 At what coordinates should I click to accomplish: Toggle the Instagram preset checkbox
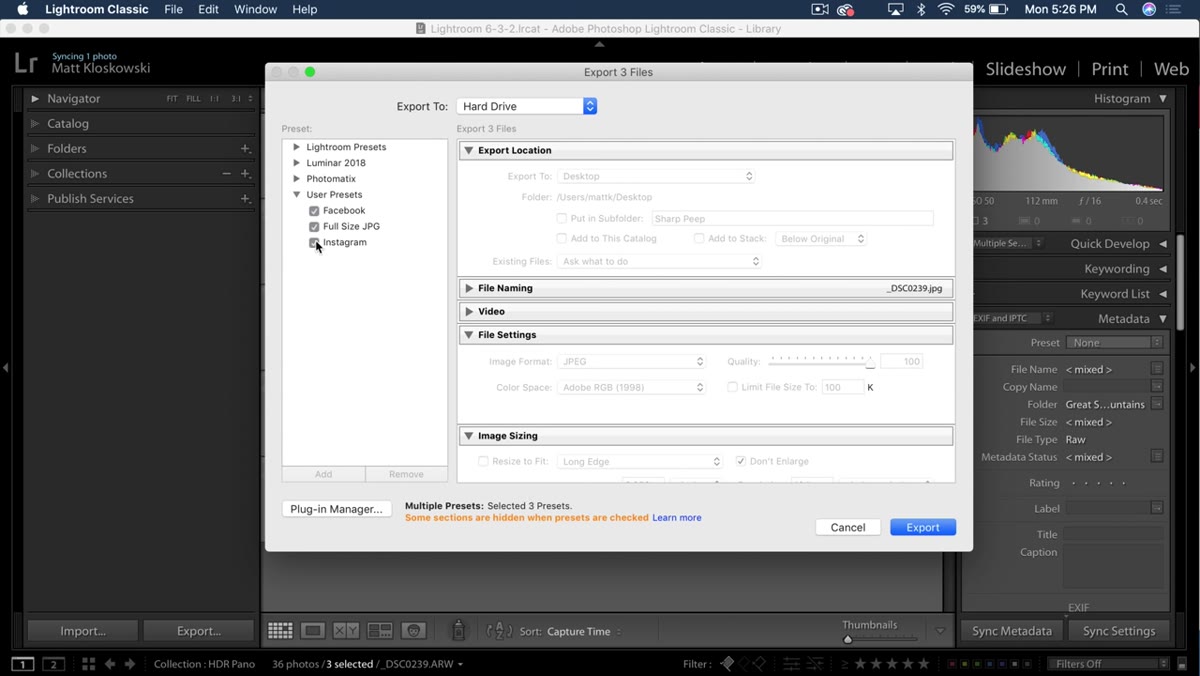314,243
